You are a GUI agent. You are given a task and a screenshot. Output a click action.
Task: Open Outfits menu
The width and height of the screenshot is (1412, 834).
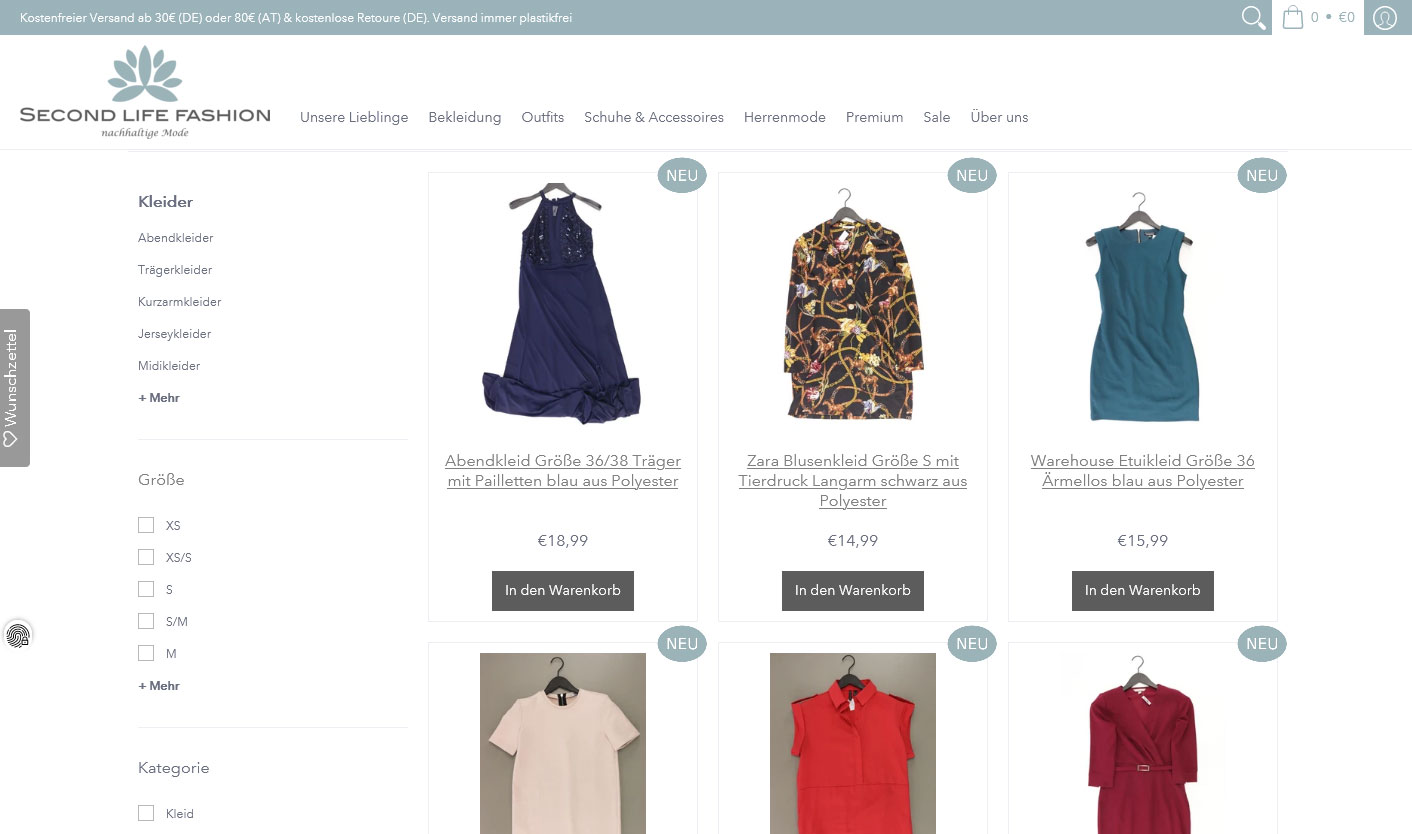(x=543, y=117)
